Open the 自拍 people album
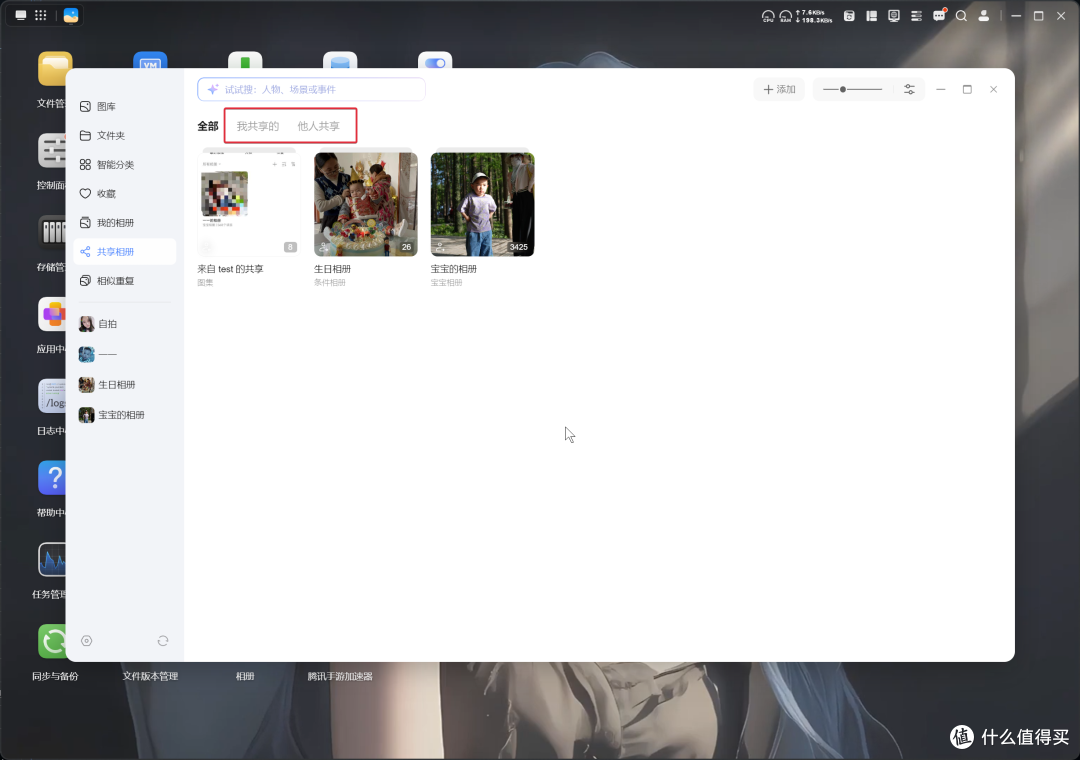 click(124, 324)
